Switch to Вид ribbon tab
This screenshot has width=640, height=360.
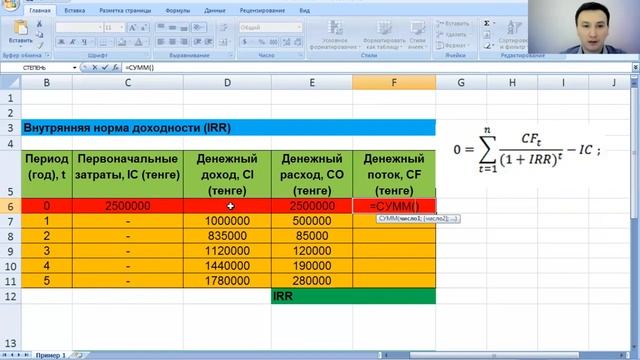pos(304,11)
